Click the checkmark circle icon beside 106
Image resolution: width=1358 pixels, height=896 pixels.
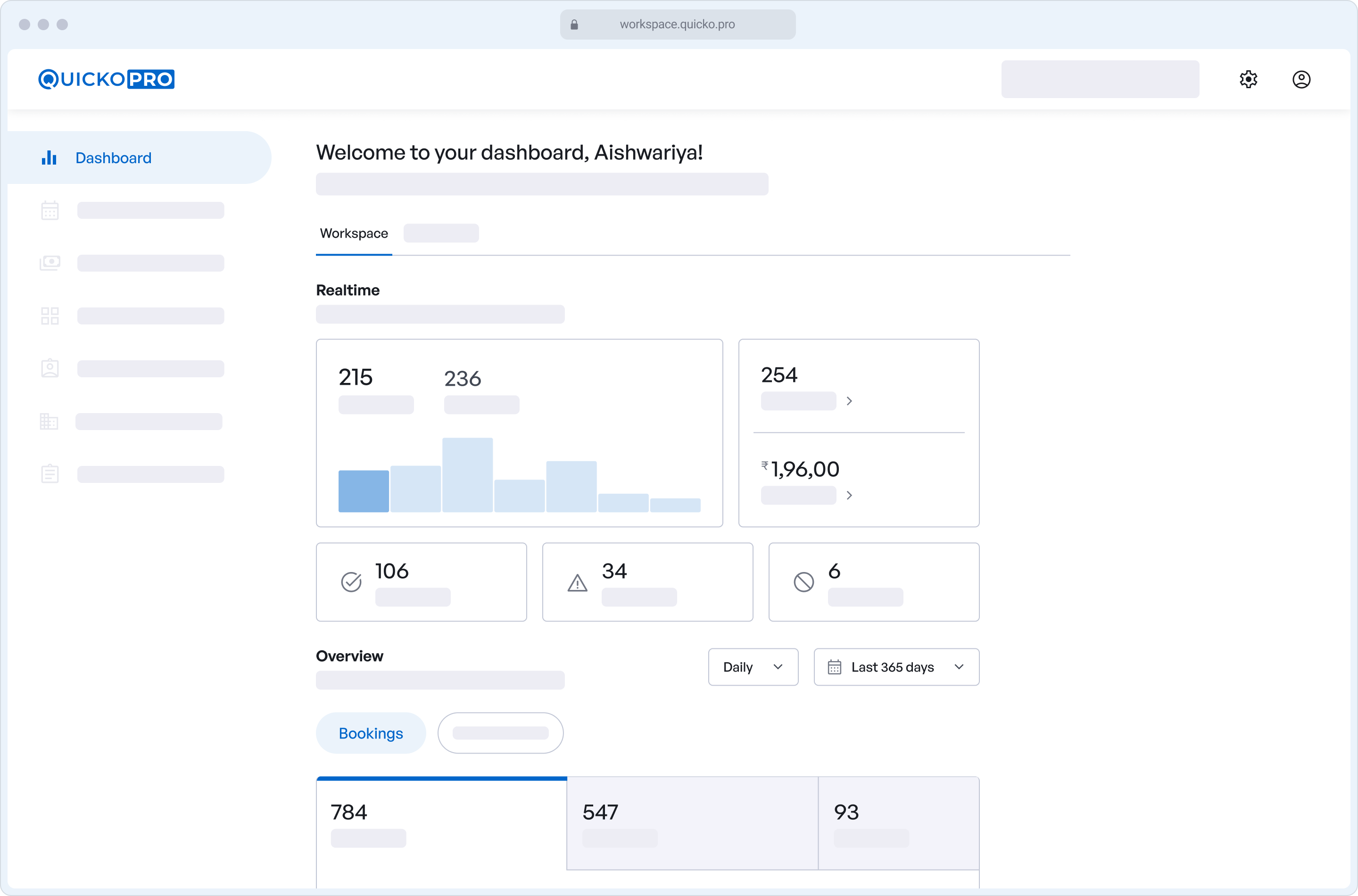click(x=351, y=582)
